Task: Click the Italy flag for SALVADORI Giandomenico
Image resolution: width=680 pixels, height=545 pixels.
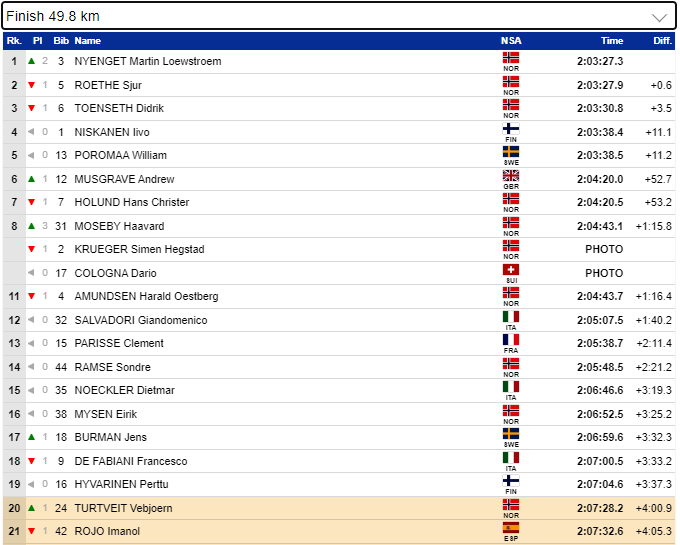Action: pyautogui.click(x=511, y=317)
